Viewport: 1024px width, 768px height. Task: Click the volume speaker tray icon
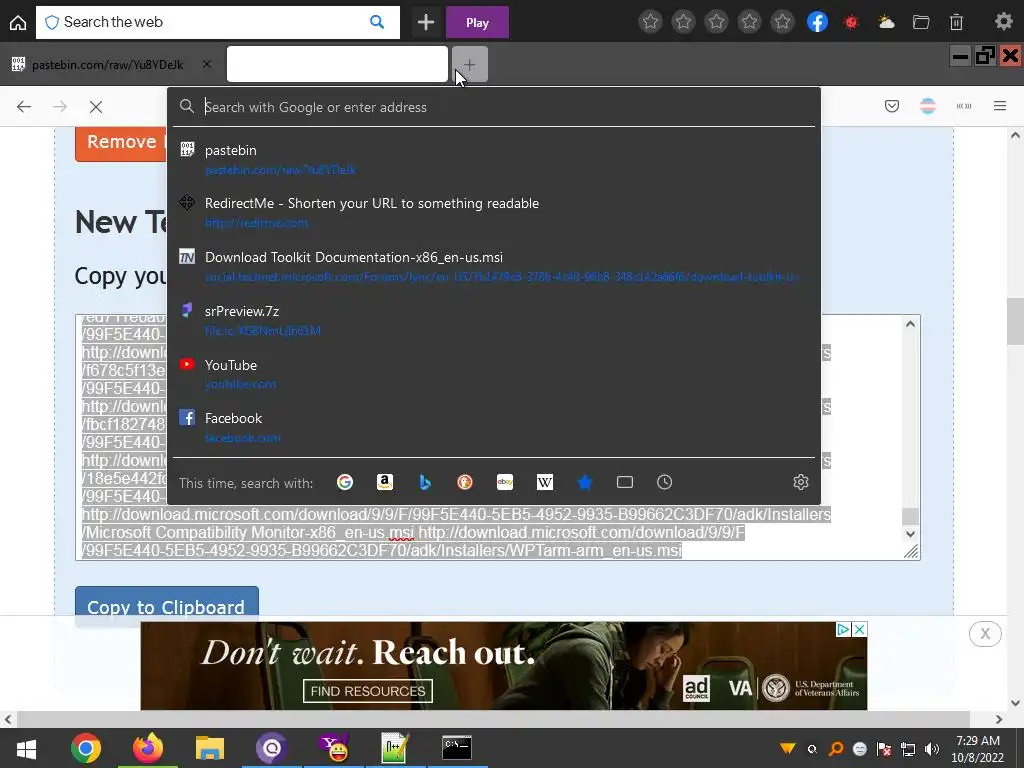click(x=932, y=749)
